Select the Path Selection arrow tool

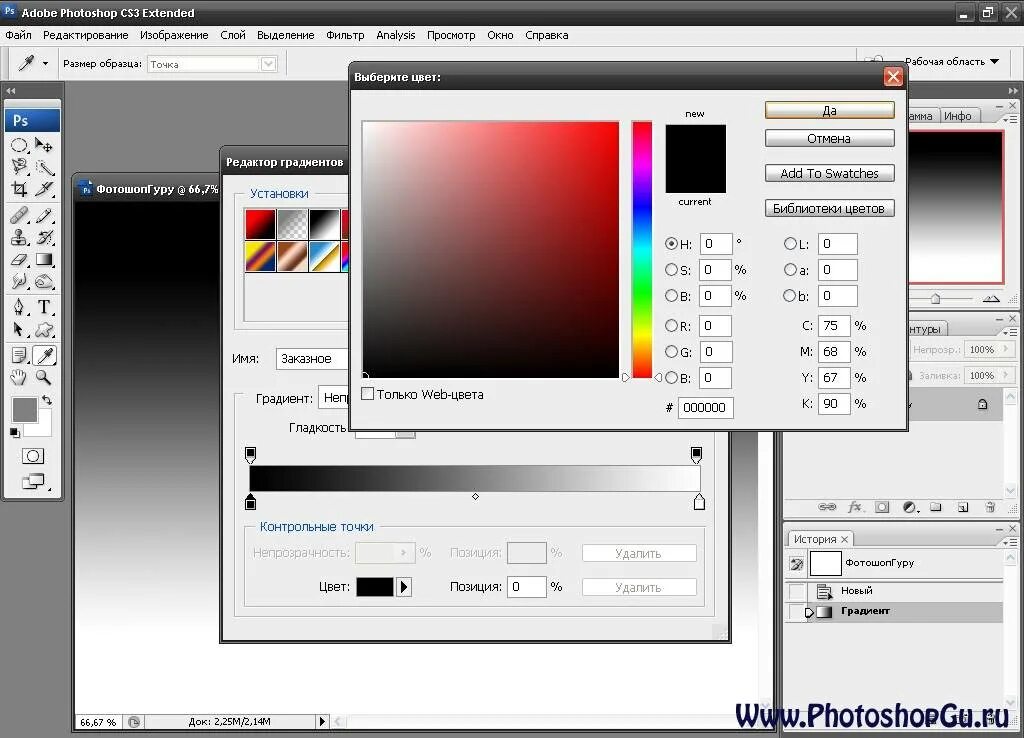point(19,329)
